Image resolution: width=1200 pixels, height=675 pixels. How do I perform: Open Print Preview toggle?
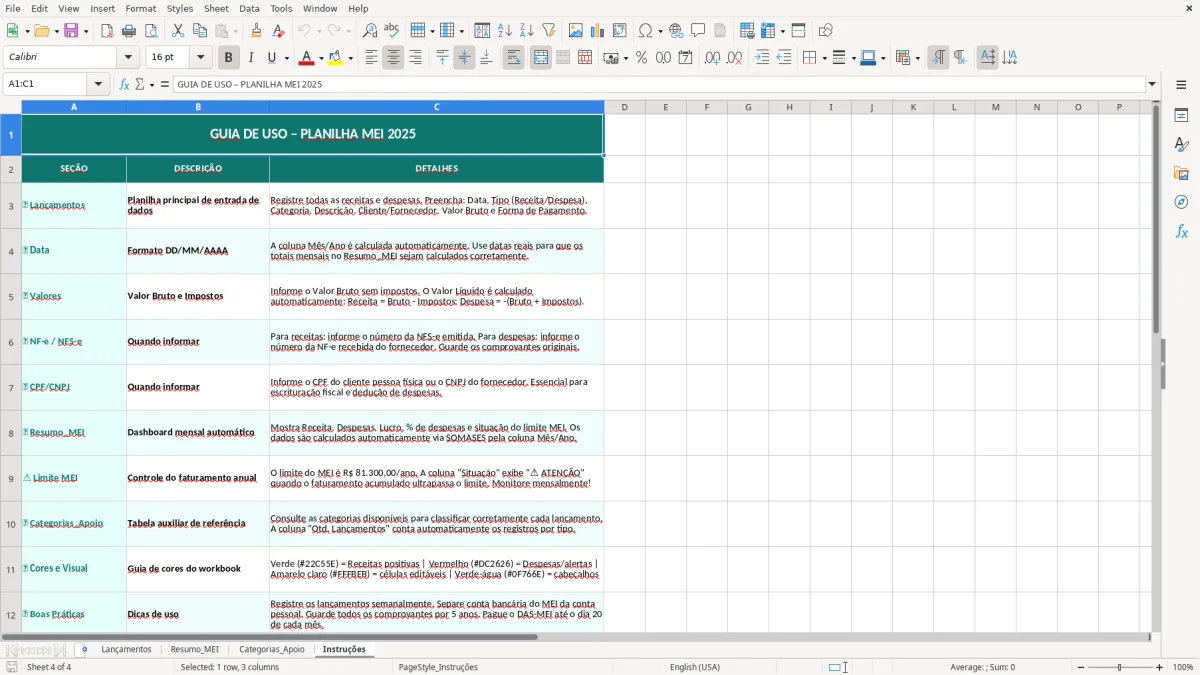pos(151,31)
